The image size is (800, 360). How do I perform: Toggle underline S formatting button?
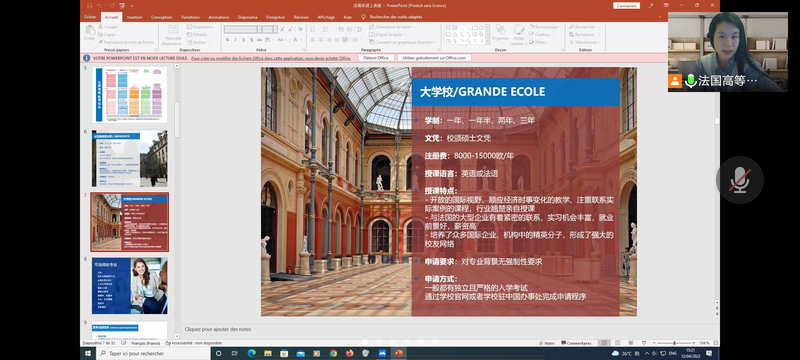point(243,39)
